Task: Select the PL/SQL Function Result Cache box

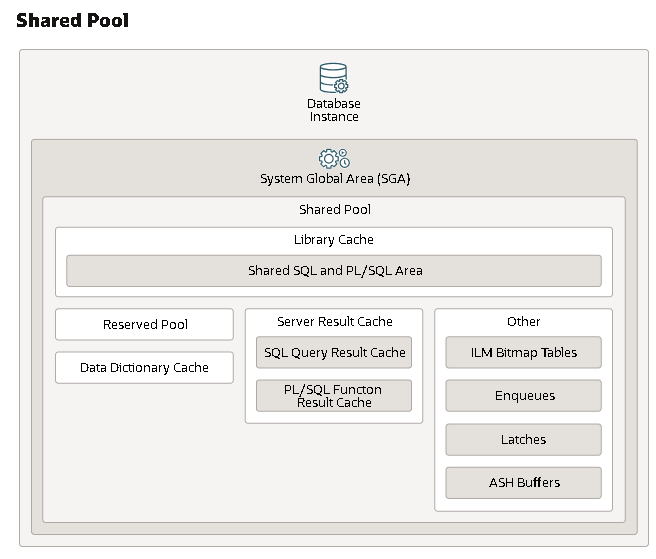Action: 334,396
